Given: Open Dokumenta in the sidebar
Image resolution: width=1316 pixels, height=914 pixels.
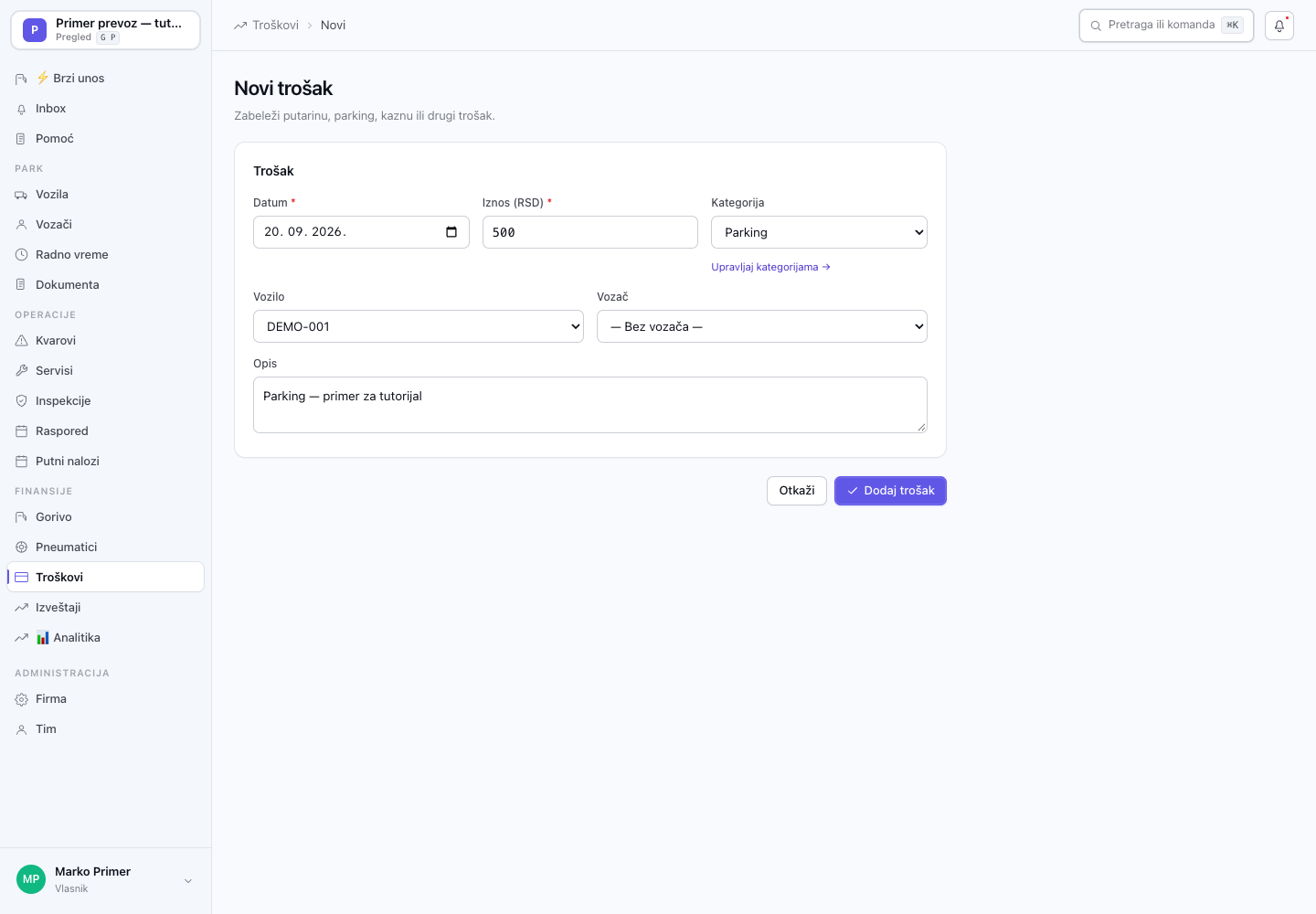Looking at the screenshot, I should tap(105, 285).
